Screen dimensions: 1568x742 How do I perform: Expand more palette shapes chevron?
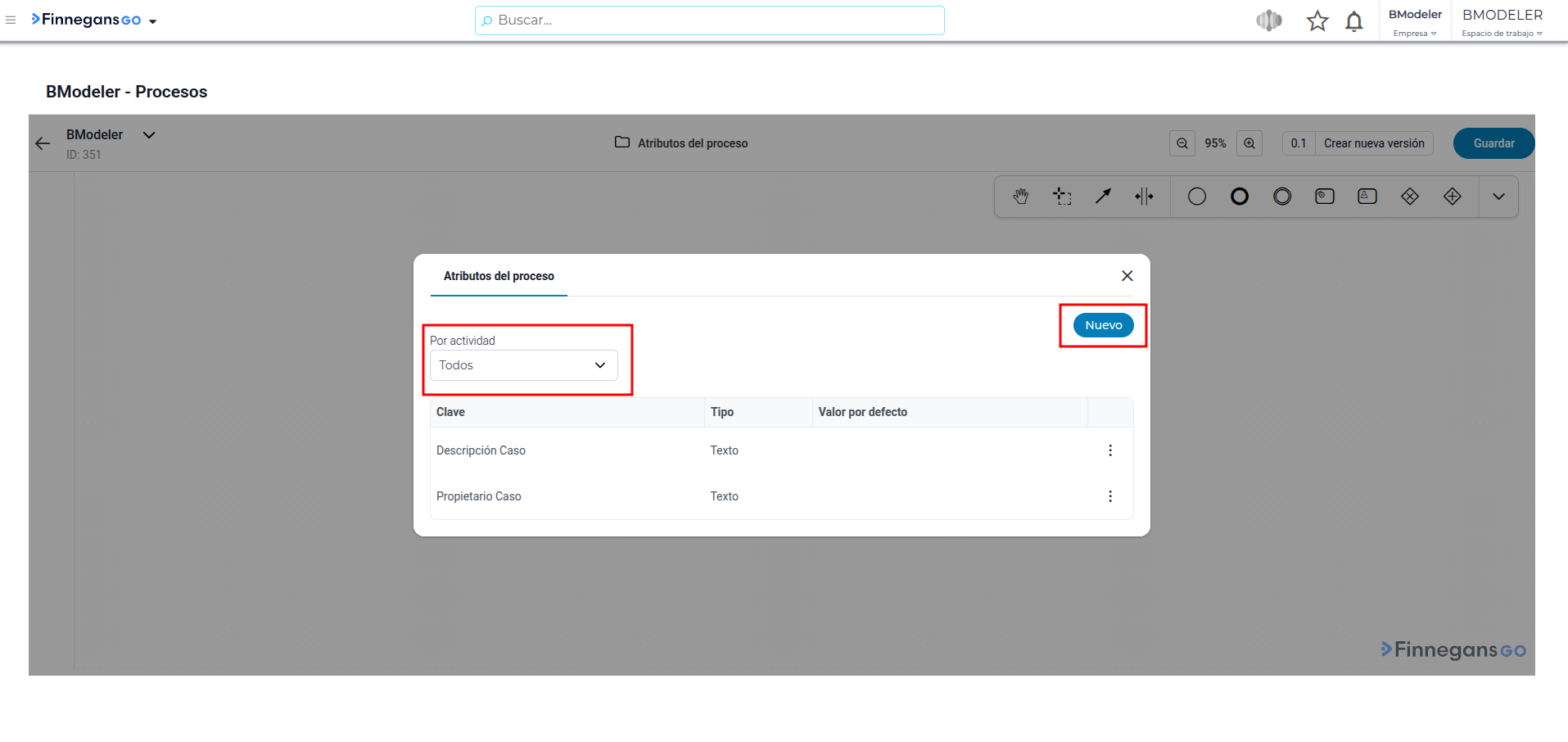1498,197
